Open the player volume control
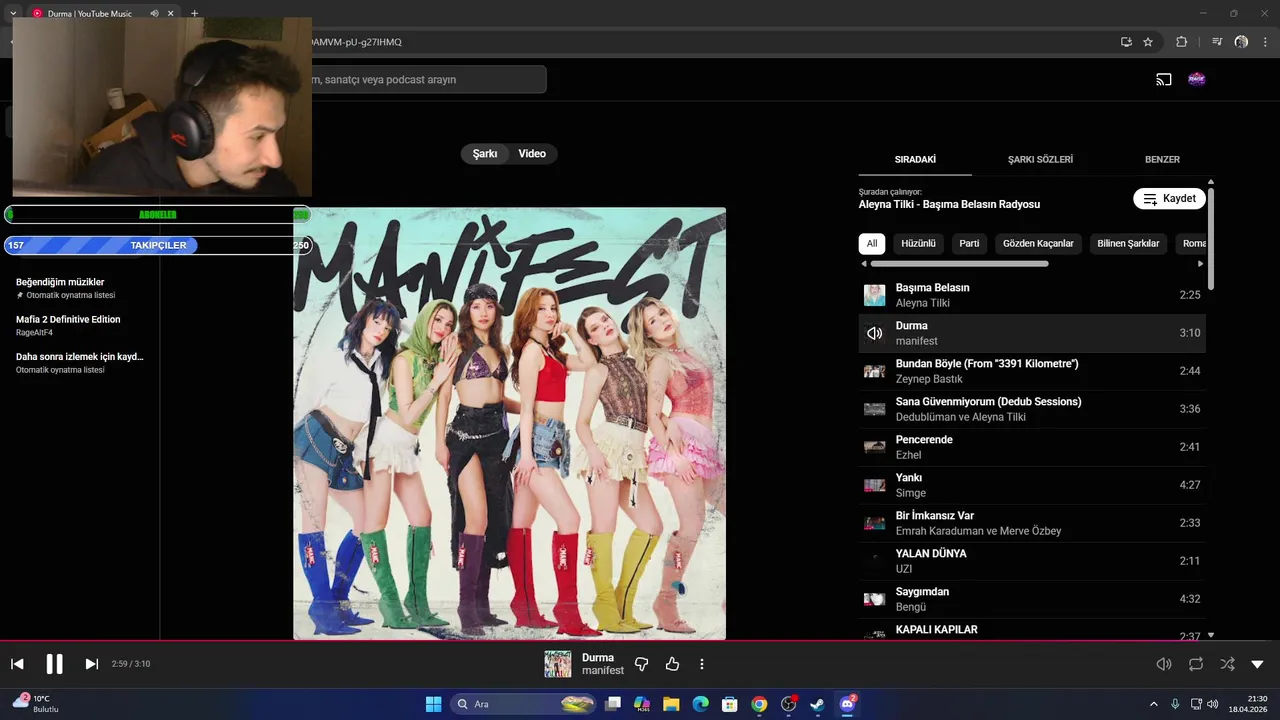 (1164, 664)
